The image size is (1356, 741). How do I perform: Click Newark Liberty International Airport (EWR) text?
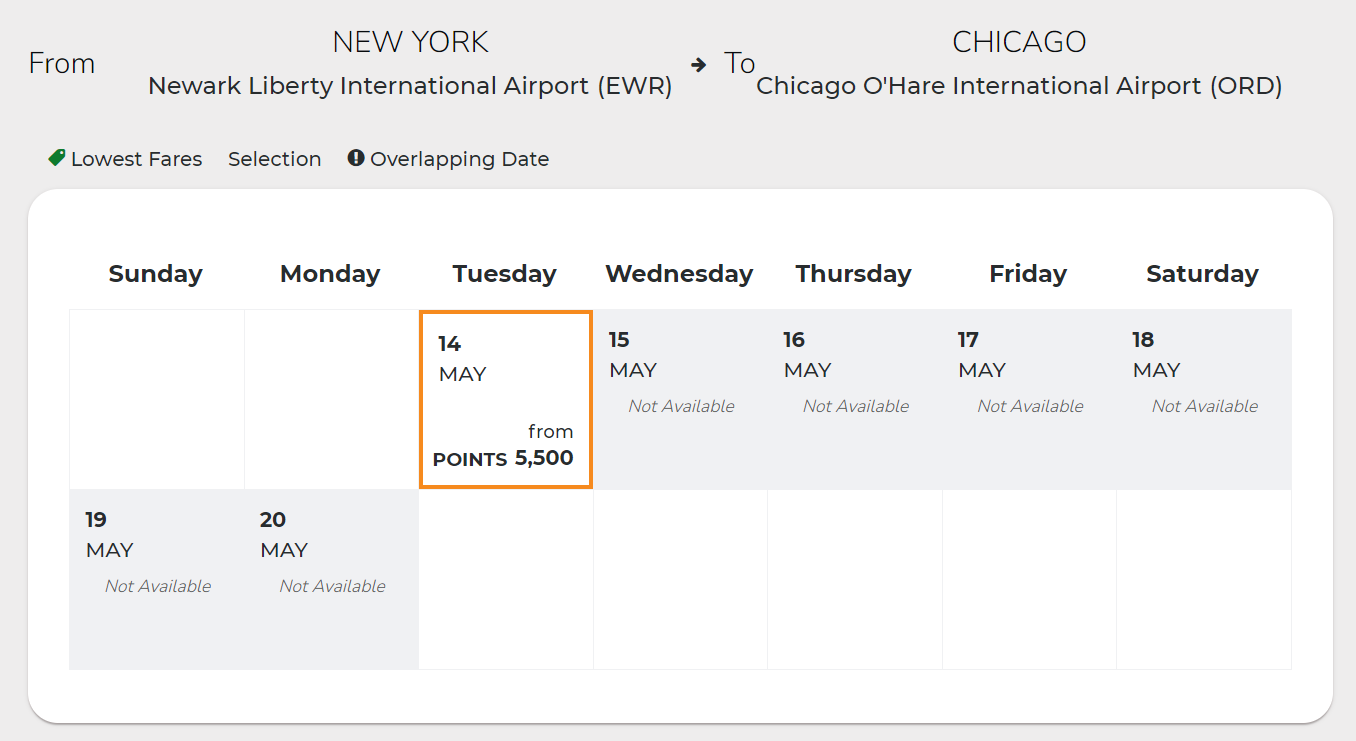coord(410,86)
